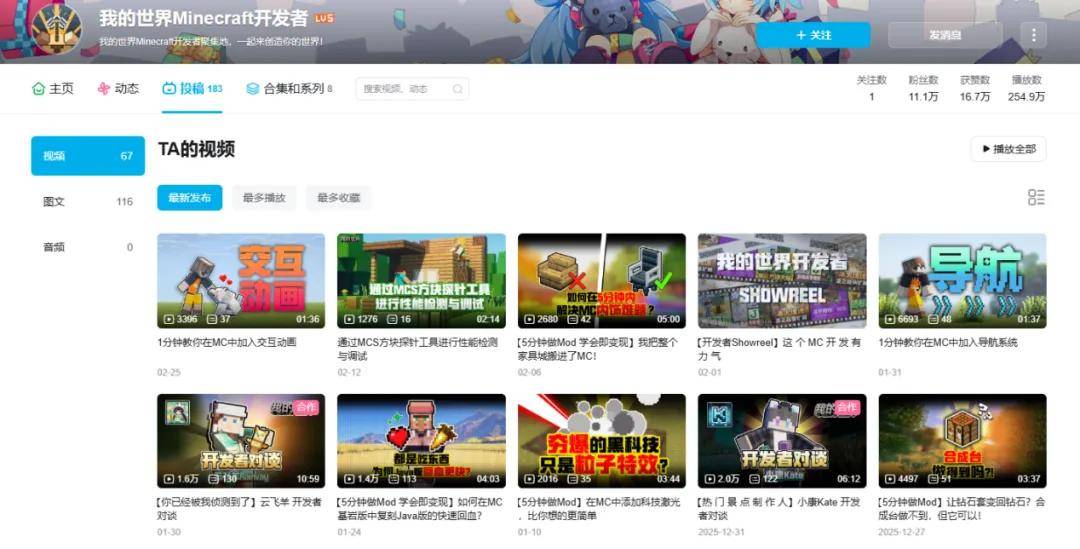Open title 通过MCS方块探针工具进行性能检测与调试
This screenshot has width=1080, height=549.
coord(417,349)
